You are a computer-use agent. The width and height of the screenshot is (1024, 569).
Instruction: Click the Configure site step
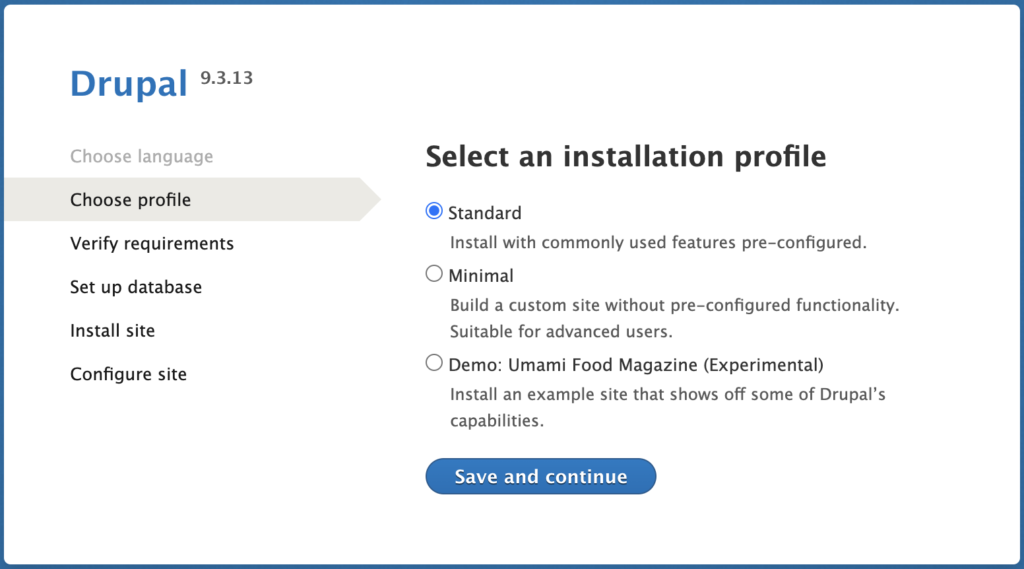pyautogui.click(x=129, y=374)
